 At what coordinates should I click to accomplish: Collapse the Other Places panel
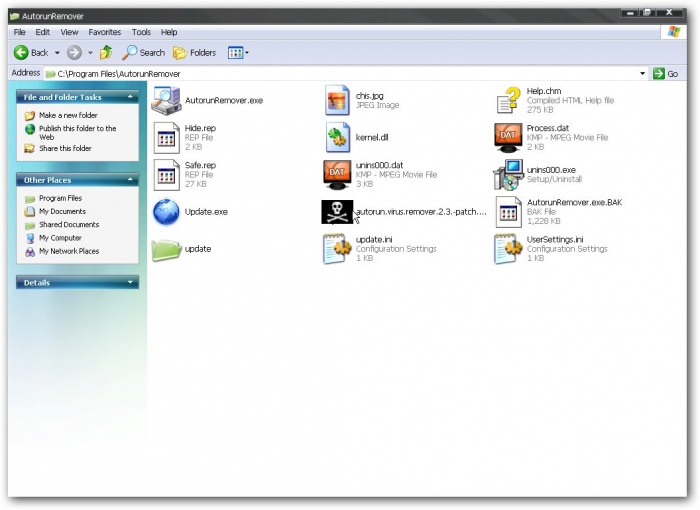point(130,180)
